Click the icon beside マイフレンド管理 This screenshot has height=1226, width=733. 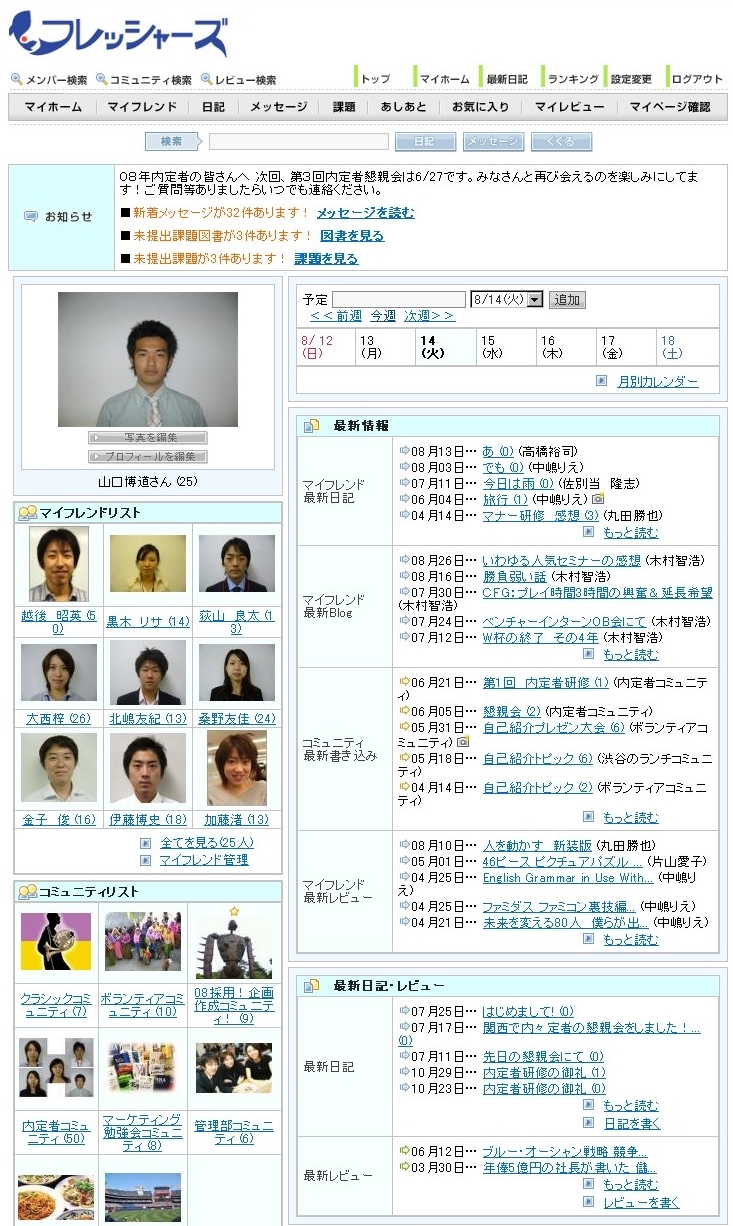click(x=146, y=860)
